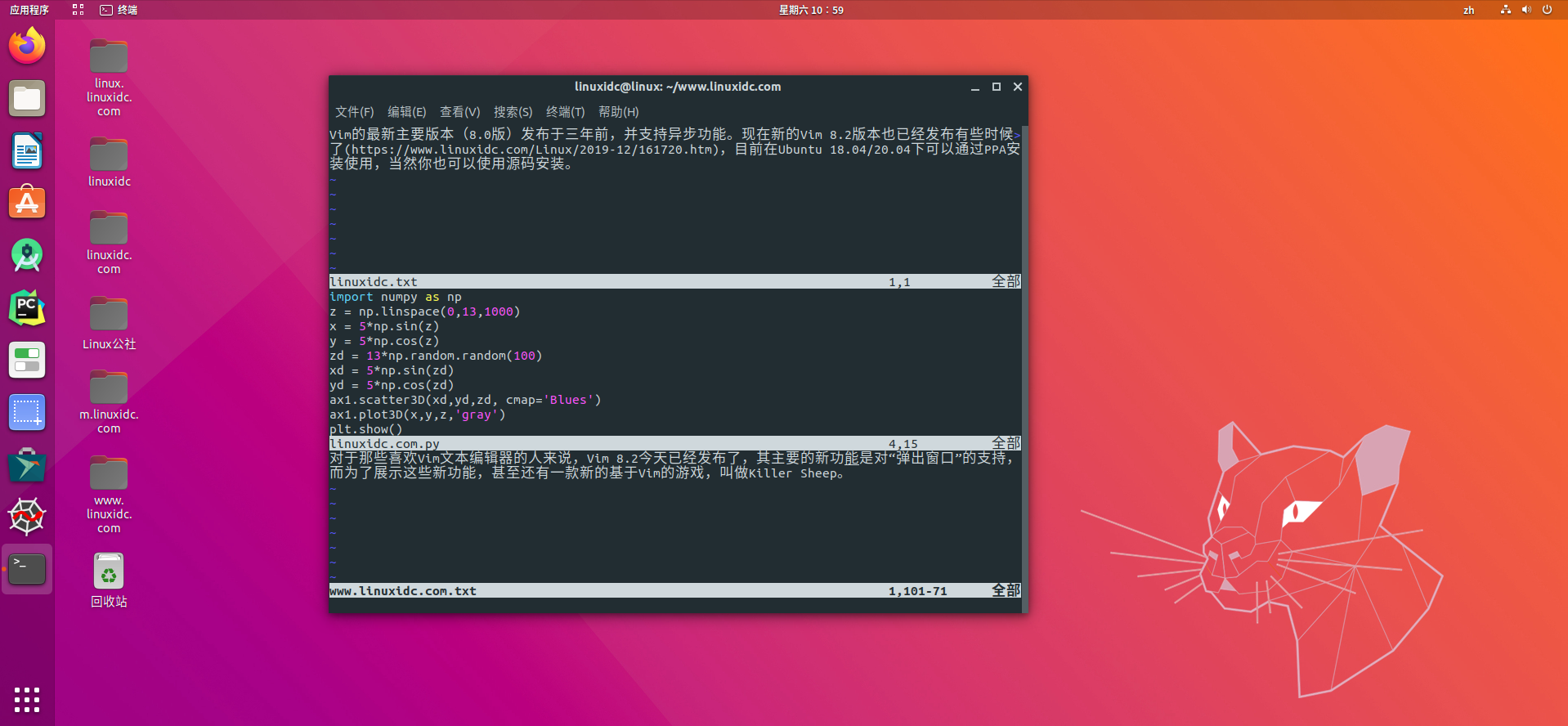The width and height of the screenshot is (1568, 726).
Task: Click the Terminal icon in dock
Action: (x=27, y=569)
